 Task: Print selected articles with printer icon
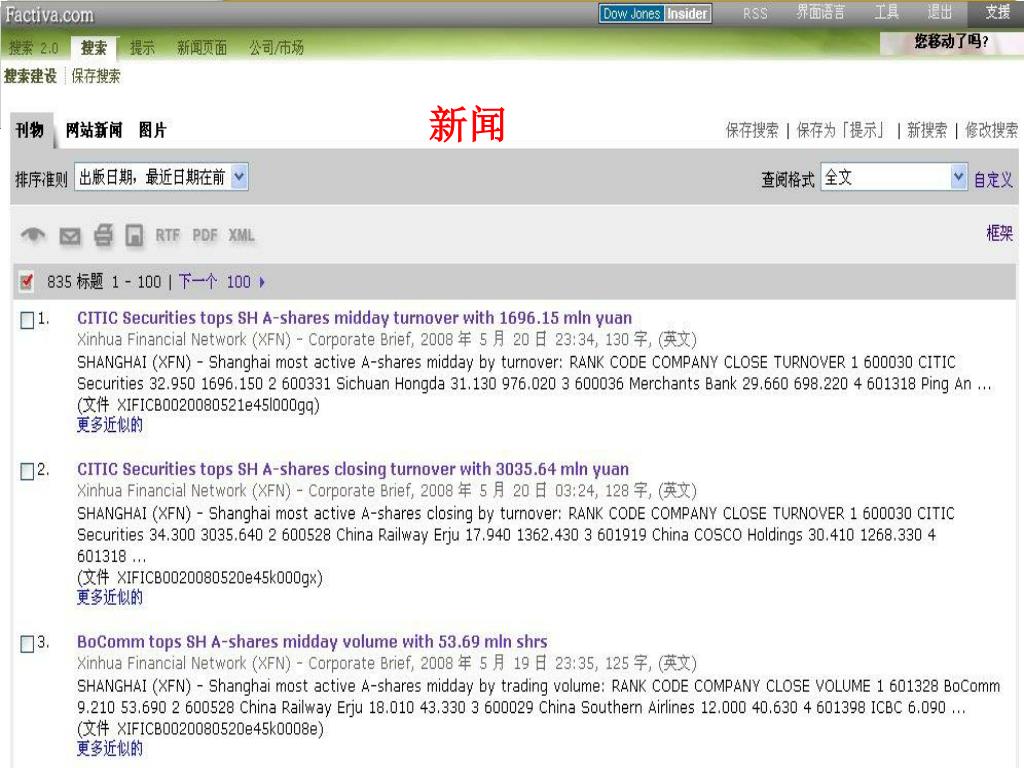click(103, 235)
